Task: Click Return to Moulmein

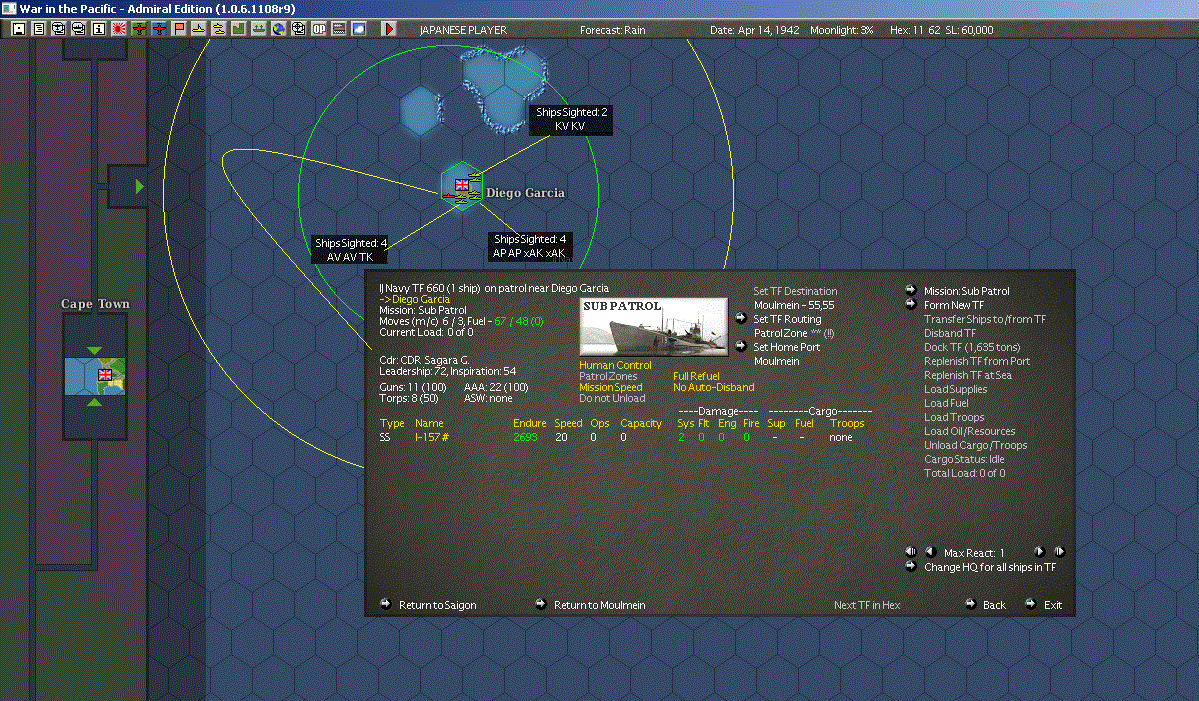Action: pos(600,605)
